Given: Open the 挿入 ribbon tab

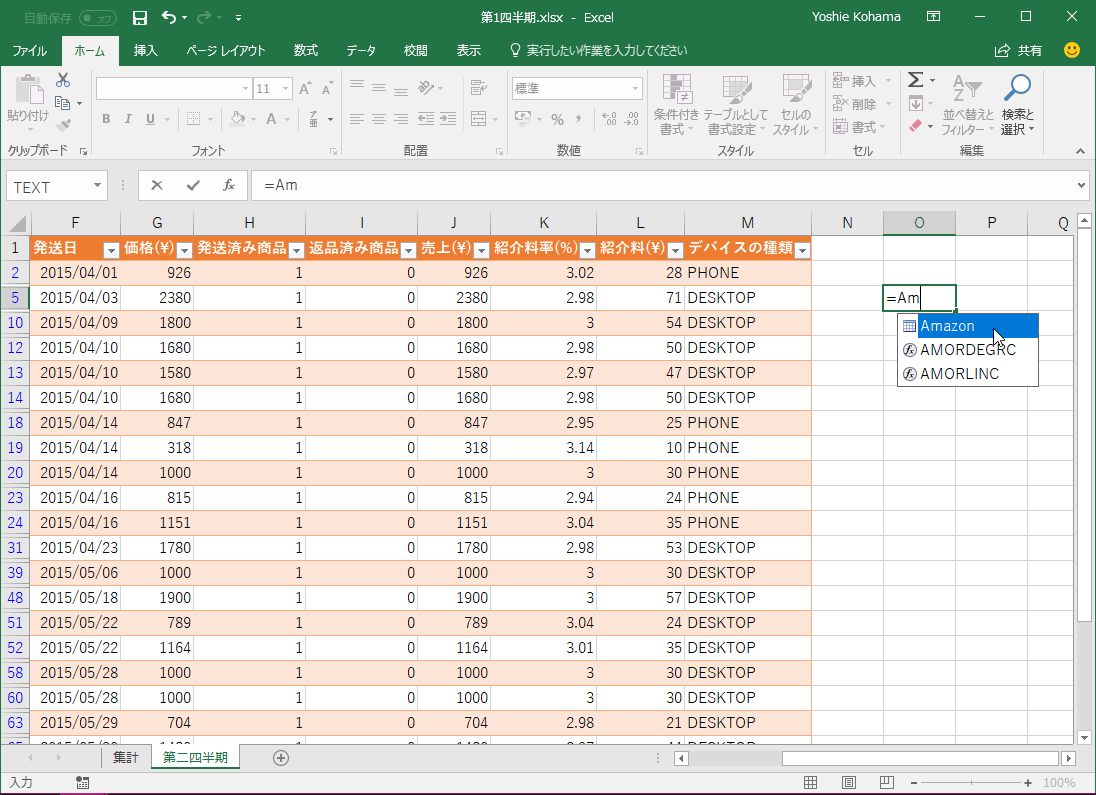Looking at the screenshot, I should tap(146, 50).
